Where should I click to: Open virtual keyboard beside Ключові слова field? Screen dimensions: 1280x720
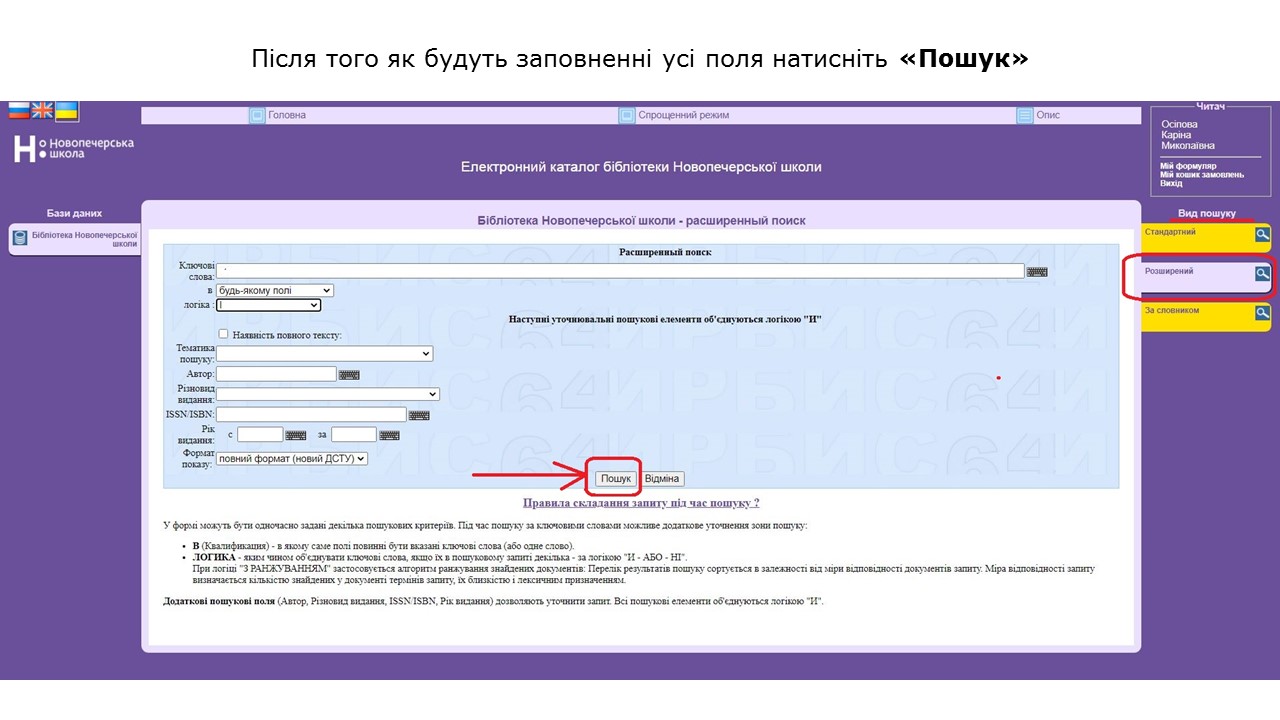tap(1037, 272)
